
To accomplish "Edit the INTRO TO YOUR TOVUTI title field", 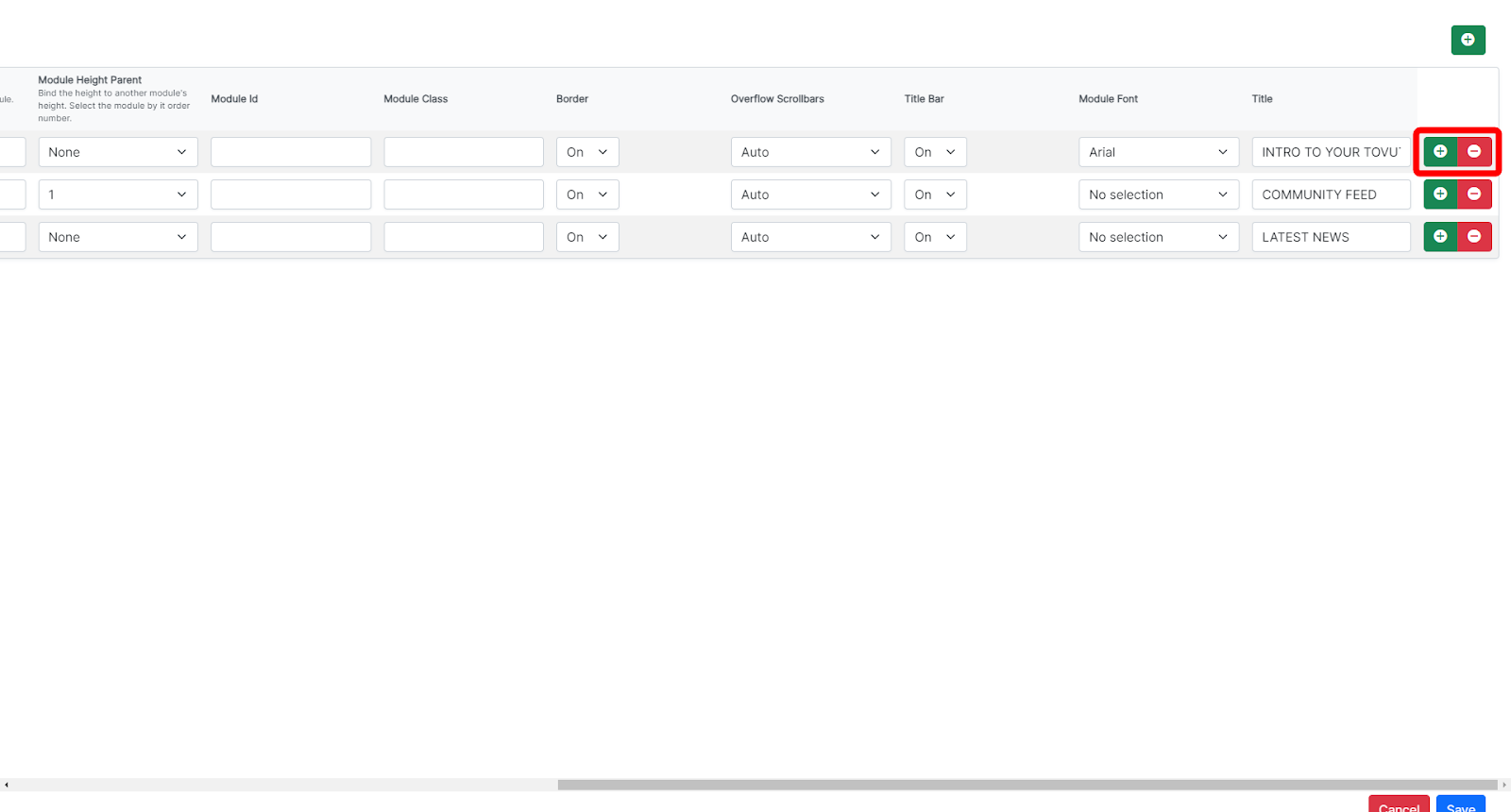I will (x=1332, y=152).
